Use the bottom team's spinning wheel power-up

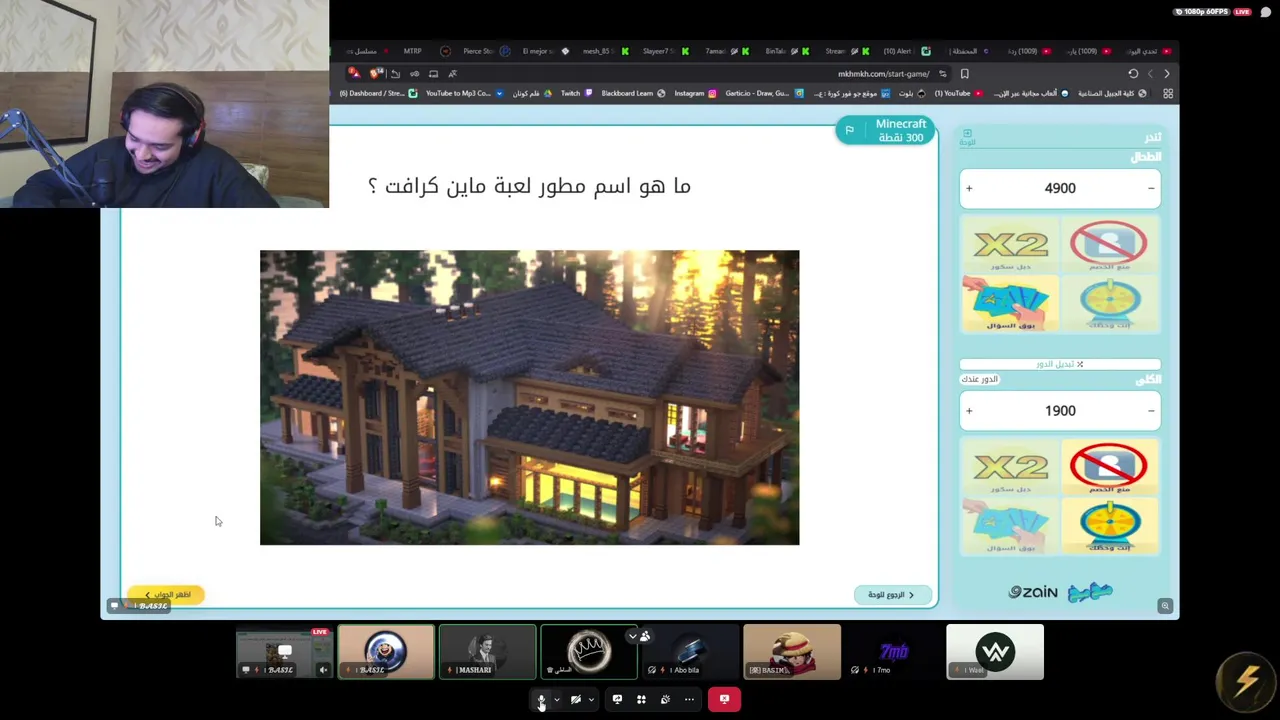[1108, 527]
